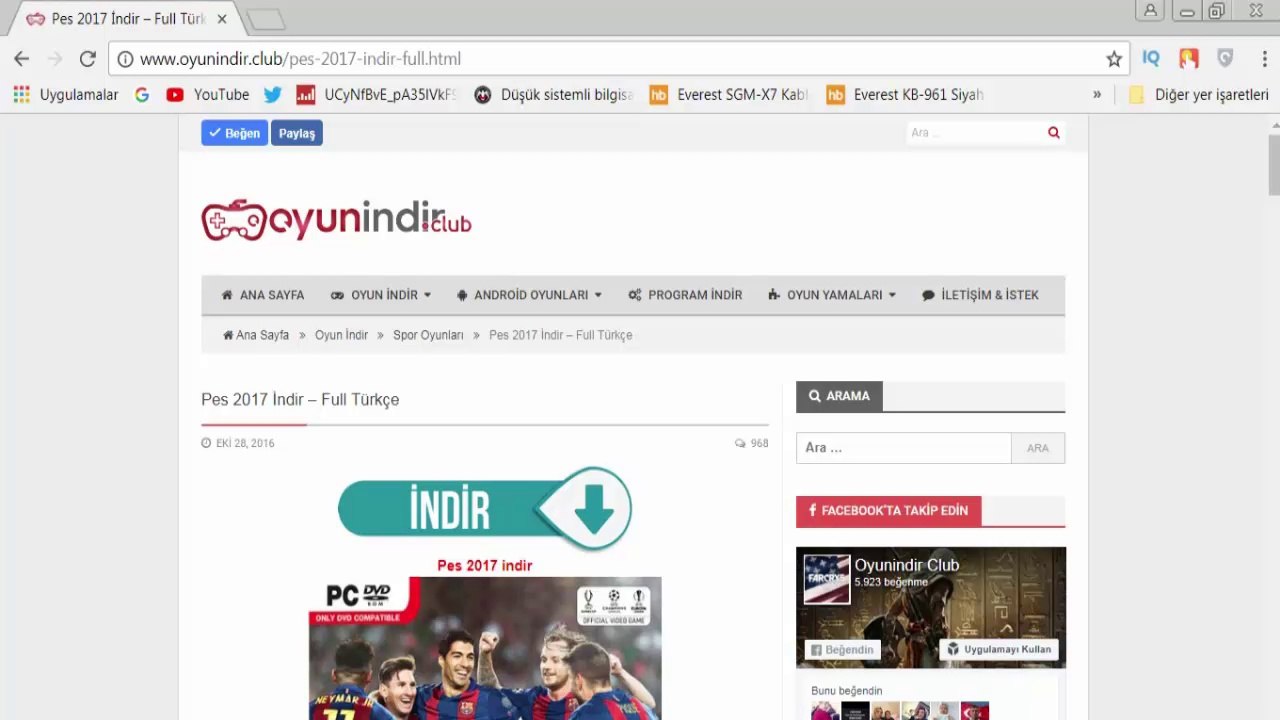View site information icon in address bar
This screenshot has height=720, width=1280.
(x=125, y=59)
